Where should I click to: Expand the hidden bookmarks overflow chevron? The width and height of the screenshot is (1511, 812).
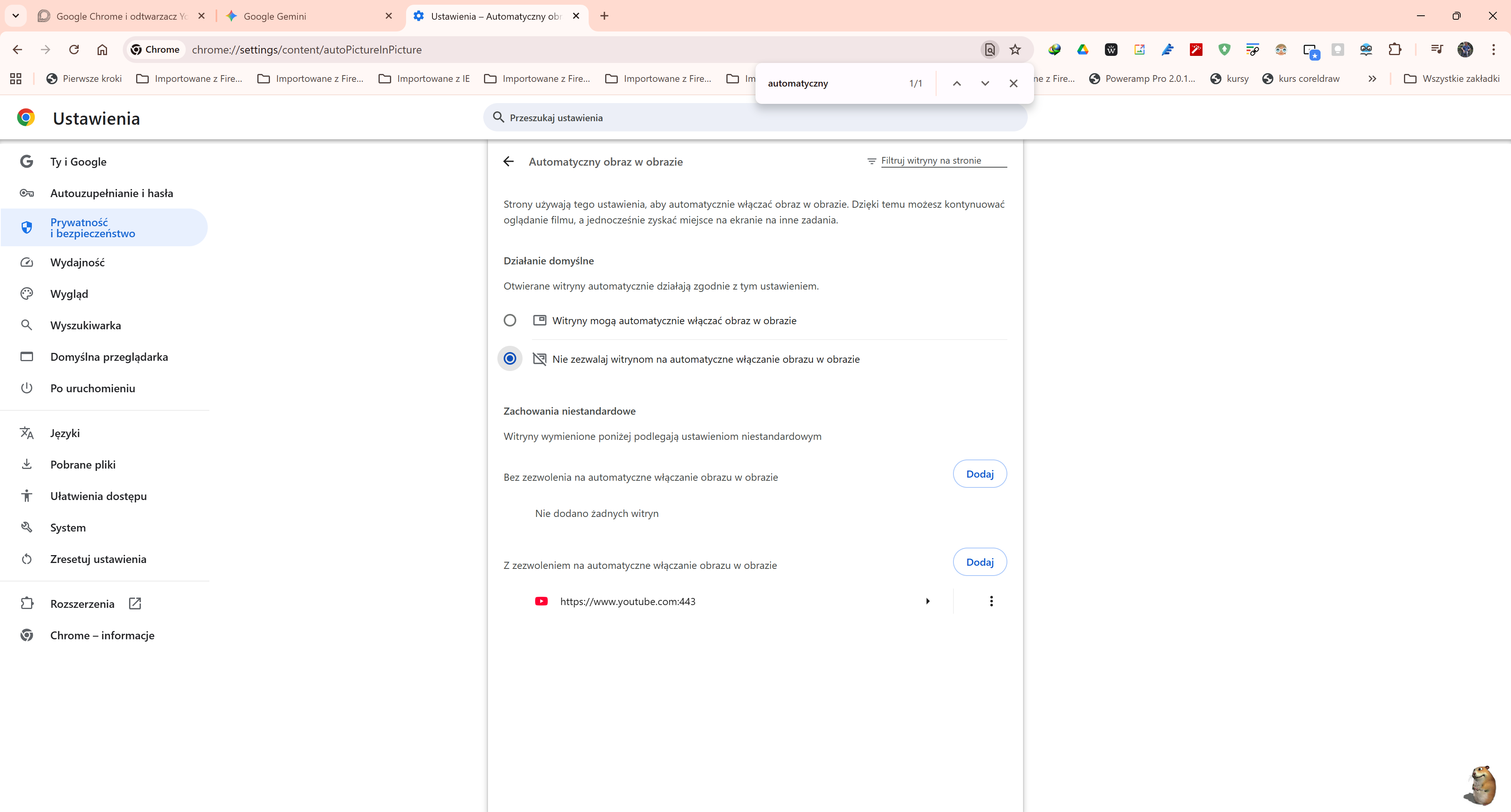click(1372, 79)
